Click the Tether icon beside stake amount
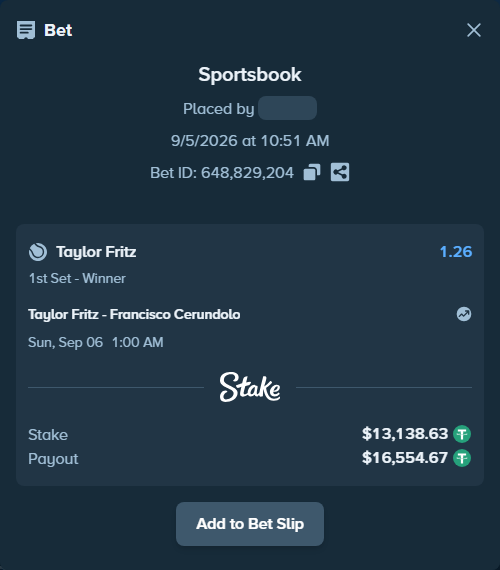The width and height of the screenshot is (500, 570). (x=462, y=434)
